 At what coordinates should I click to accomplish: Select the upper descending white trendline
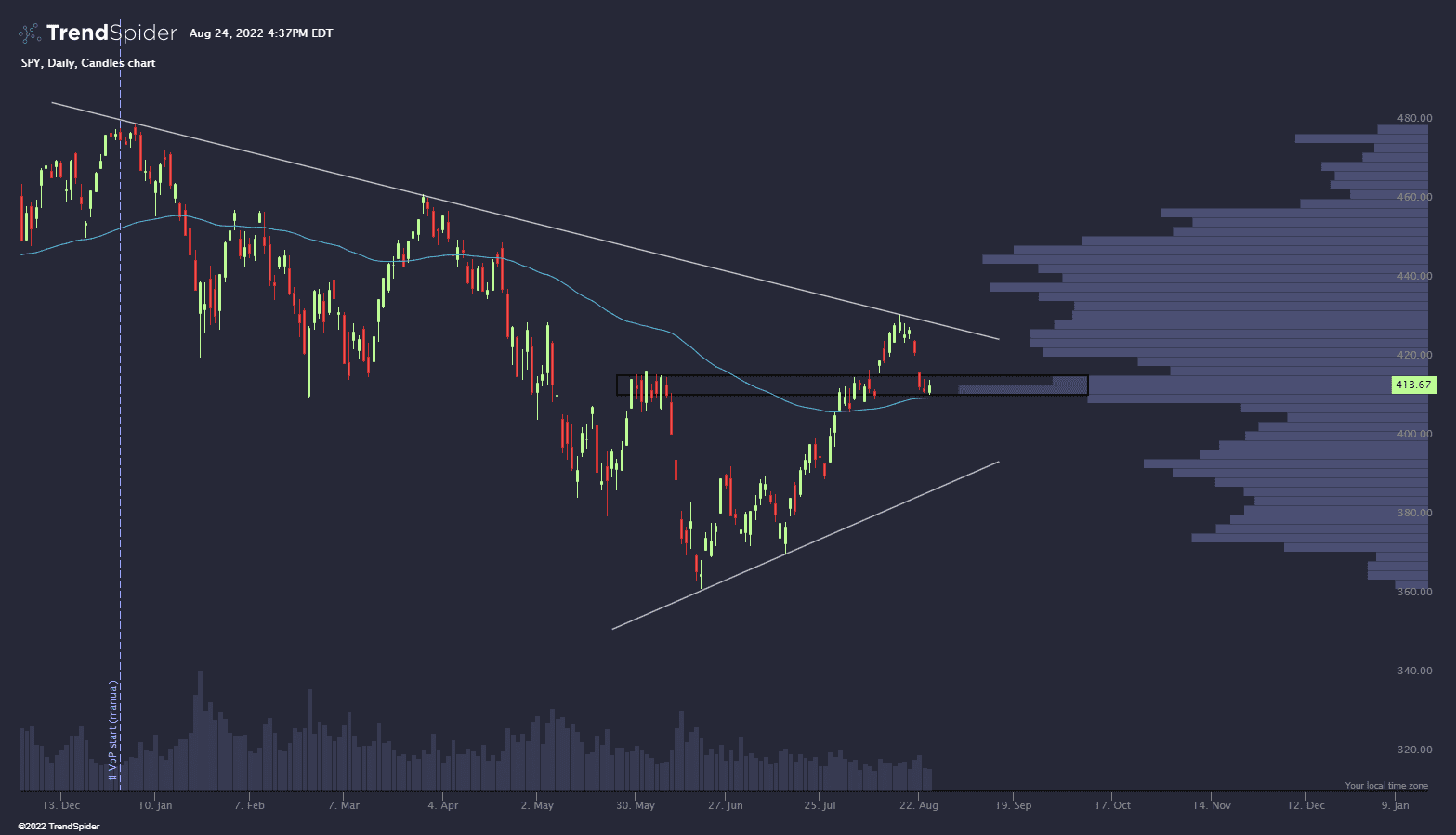pos(525,221)
